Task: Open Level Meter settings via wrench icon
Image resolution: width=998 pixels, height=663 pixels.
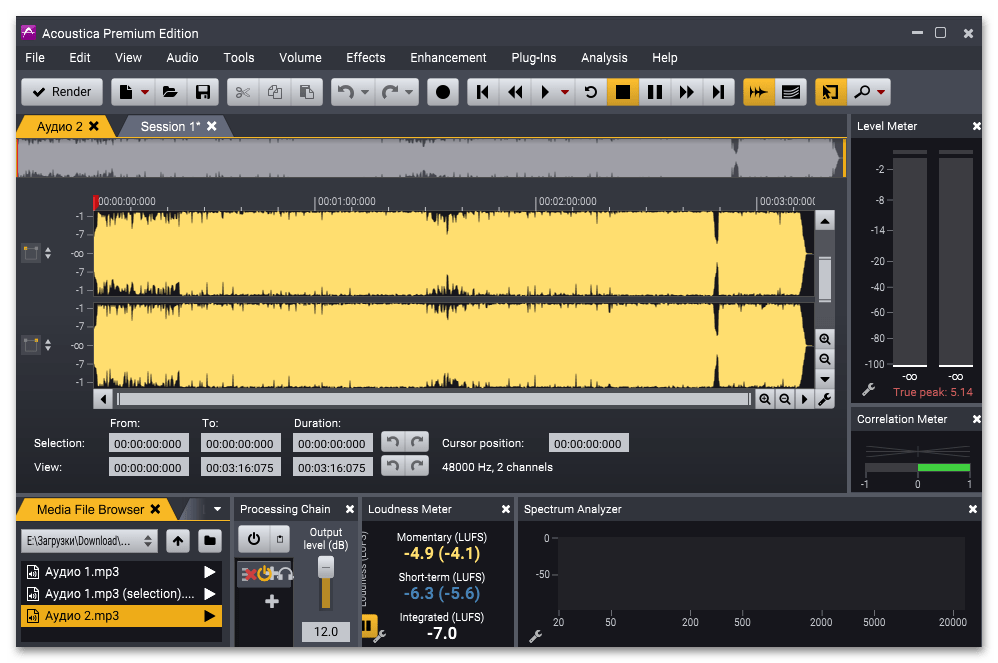Action: (x=868, y=390)
